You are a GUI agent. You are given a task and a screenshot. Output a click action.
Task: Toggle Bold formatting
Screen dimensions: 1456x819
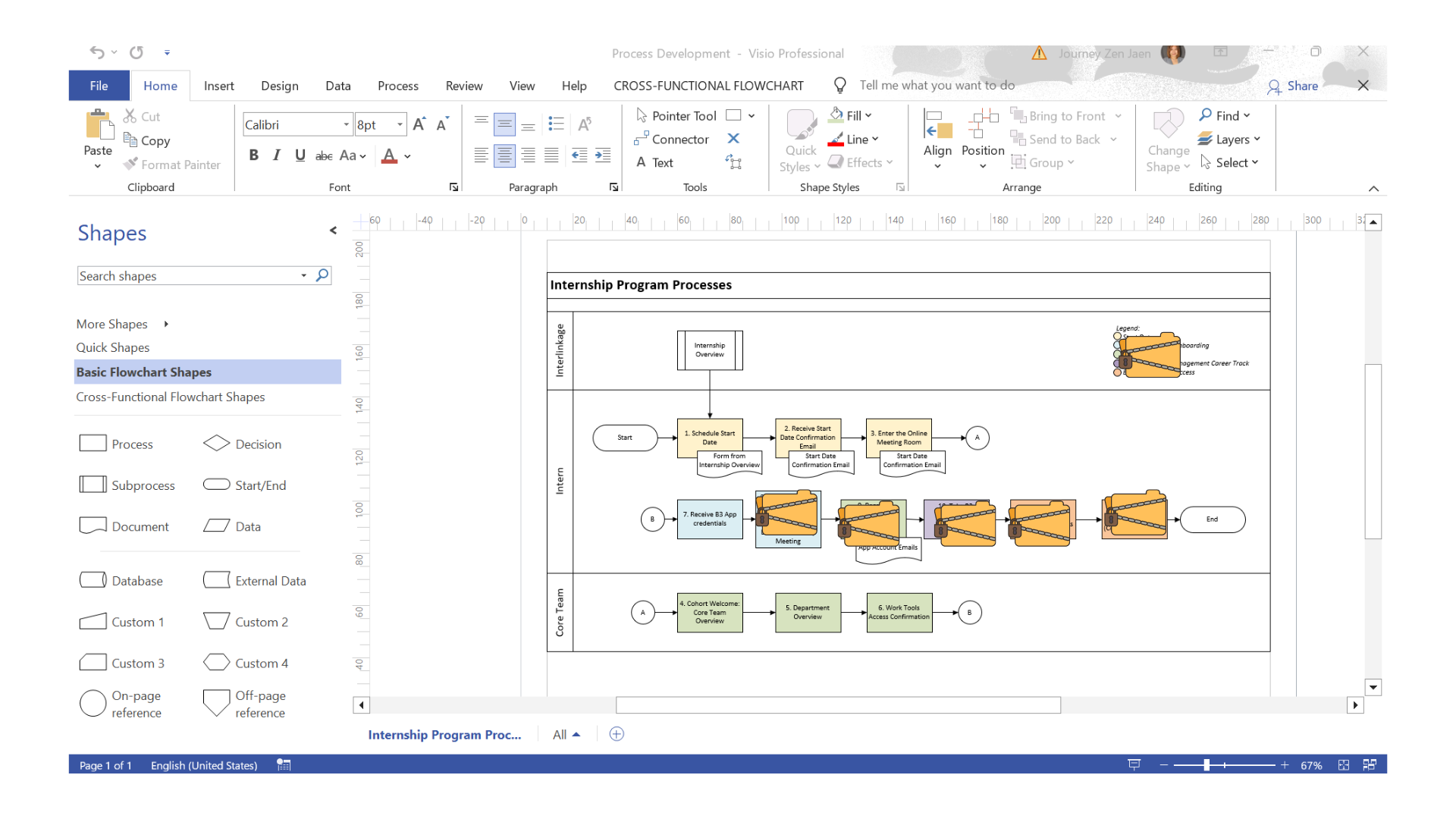pos(254,155)
